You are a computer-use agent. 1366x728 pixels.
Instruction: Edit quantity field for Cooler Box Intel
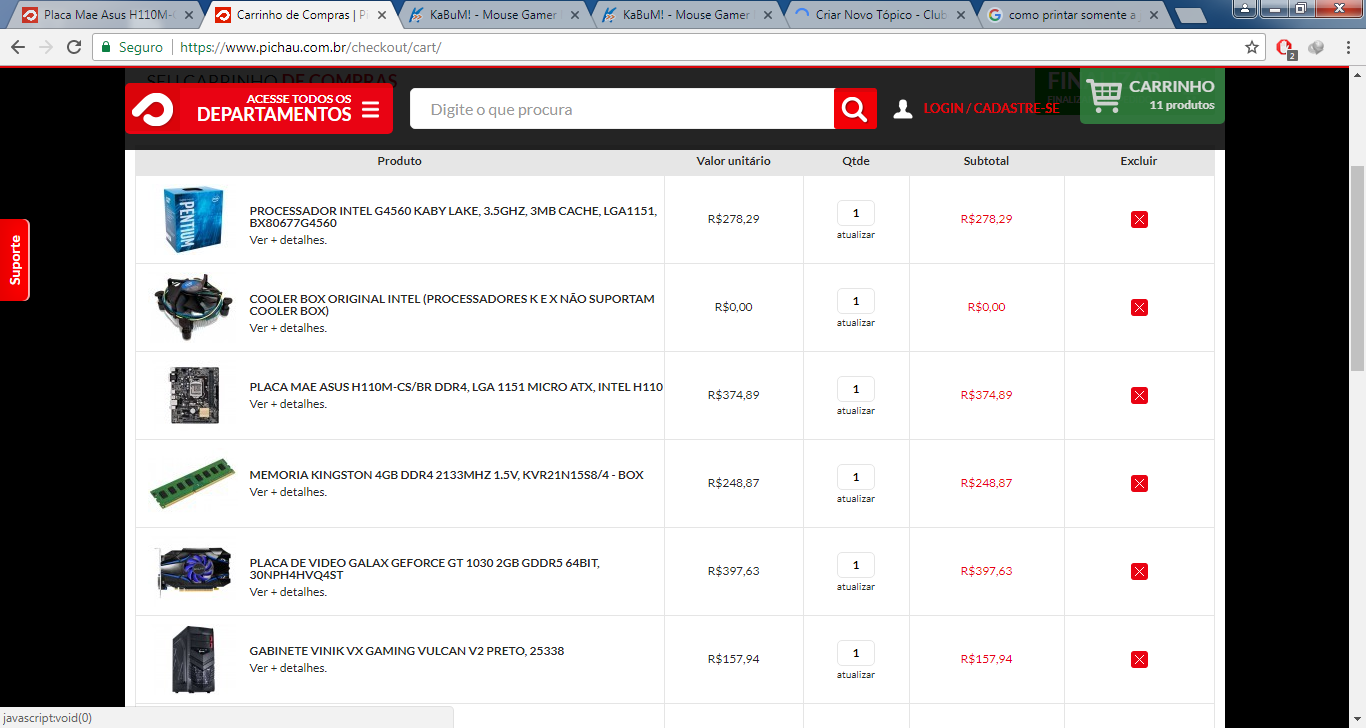point(856,301)
